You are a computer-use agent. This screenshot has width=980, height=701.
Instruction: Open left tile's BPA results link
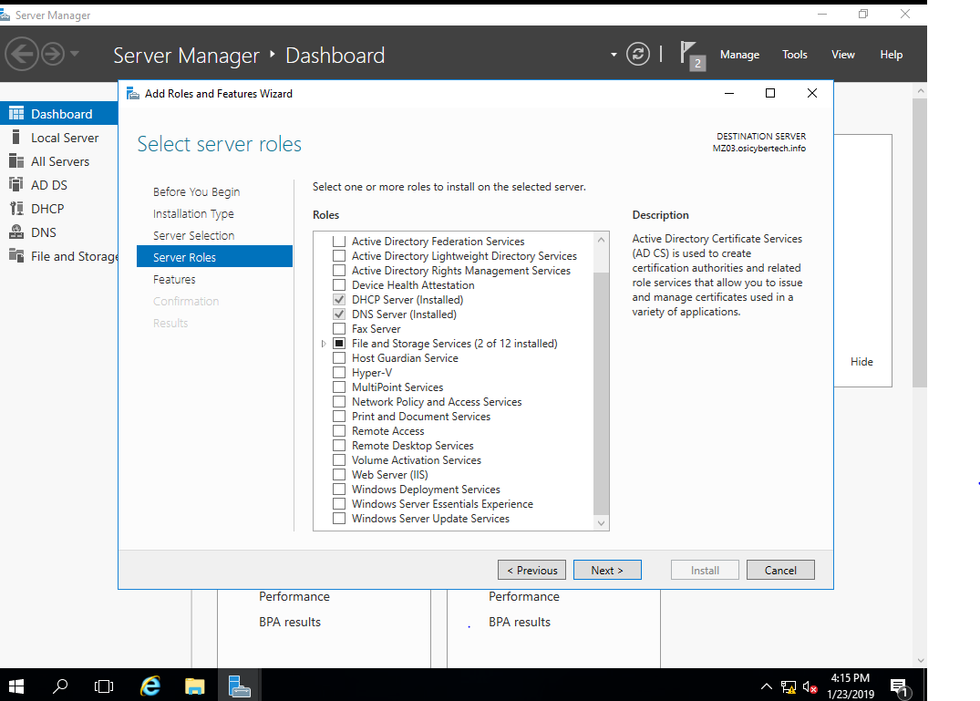290,622
